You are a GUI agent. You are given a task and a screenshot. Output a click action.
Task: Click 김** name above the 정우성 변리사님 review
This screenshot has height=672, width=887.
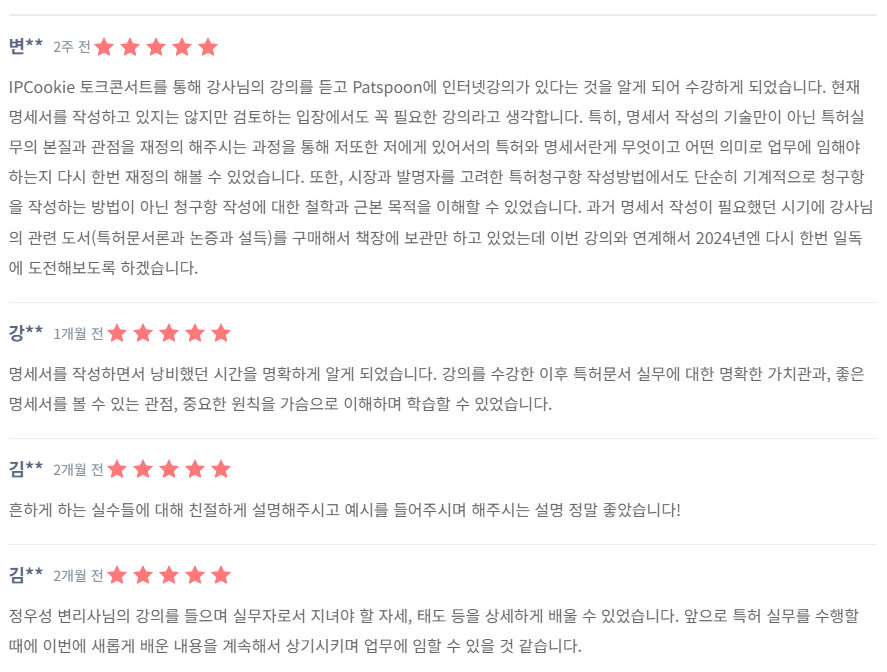[x=26, y=574]
